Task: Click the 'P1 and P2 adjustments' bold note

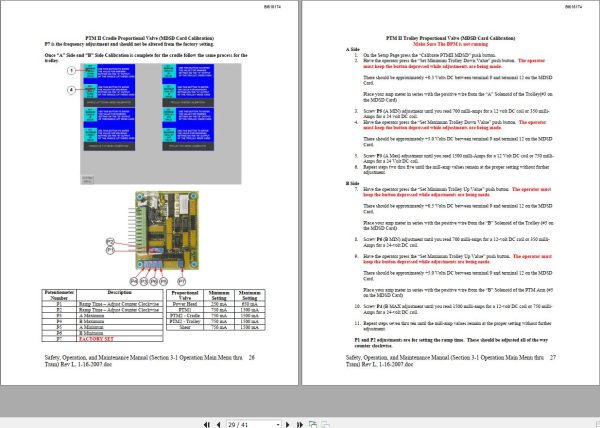Action: coord(451,343)
